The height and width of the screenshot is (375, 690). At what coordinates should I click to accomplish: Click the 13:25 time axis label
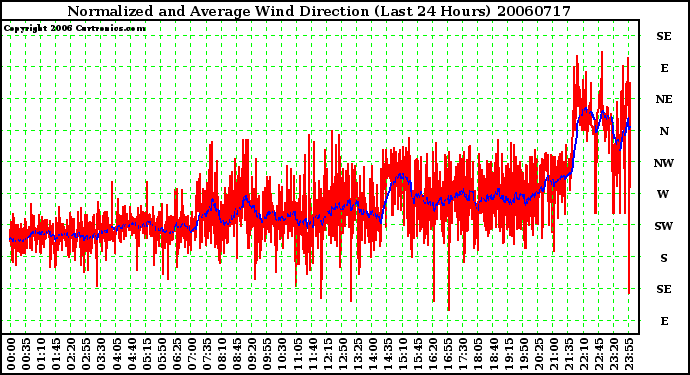tap(357, 354)
